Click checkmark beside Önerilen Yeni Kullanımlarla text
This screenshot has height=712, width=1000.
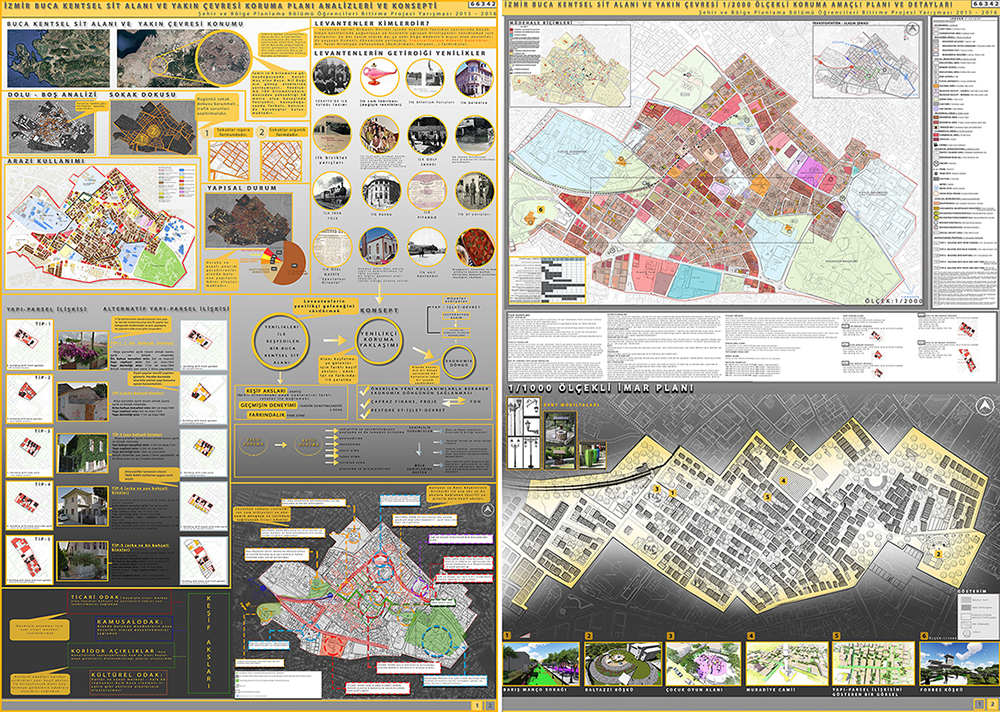[x=364, y=390]
